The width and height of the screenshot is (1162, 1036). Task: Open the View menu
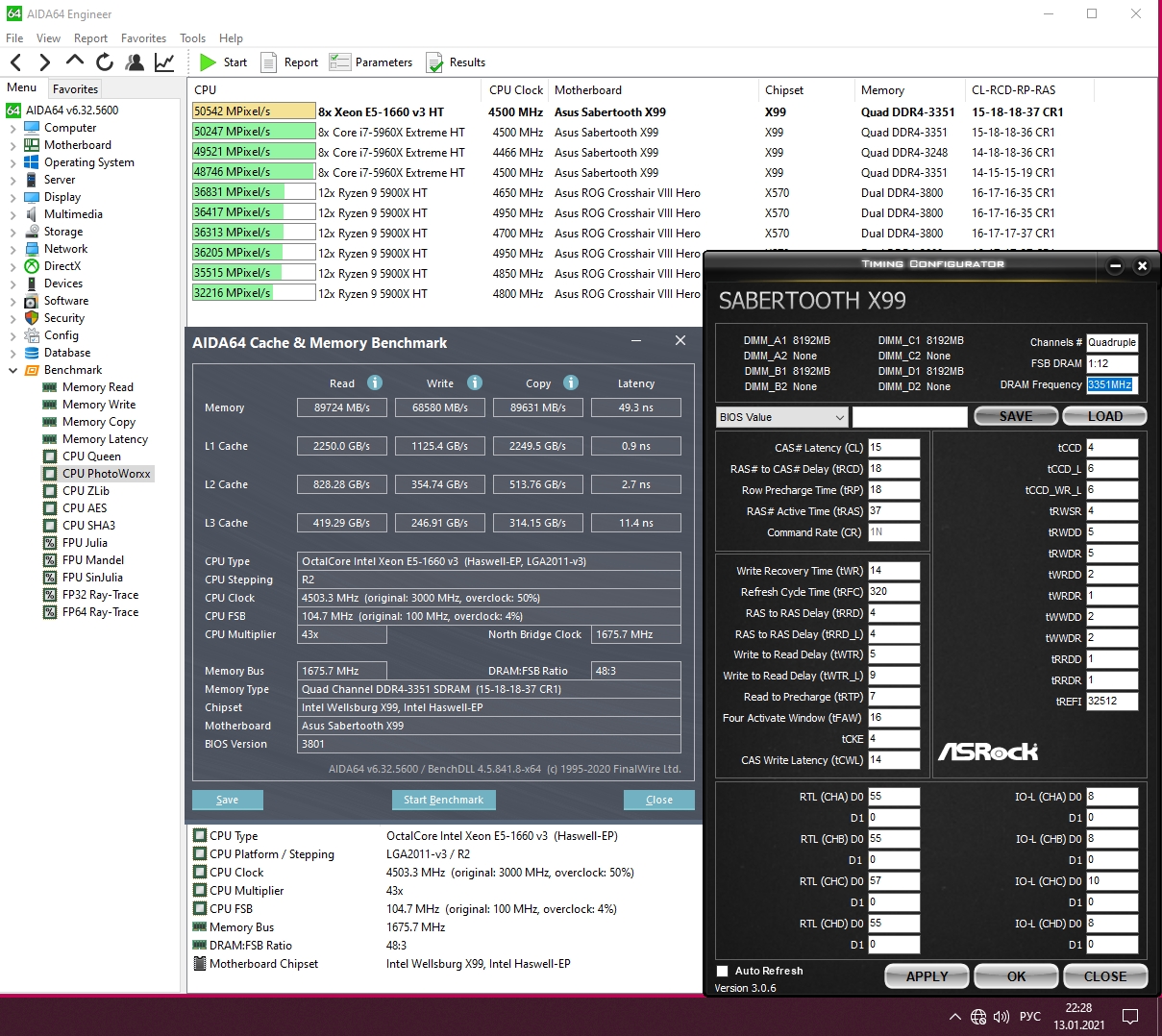coord(48,38)
